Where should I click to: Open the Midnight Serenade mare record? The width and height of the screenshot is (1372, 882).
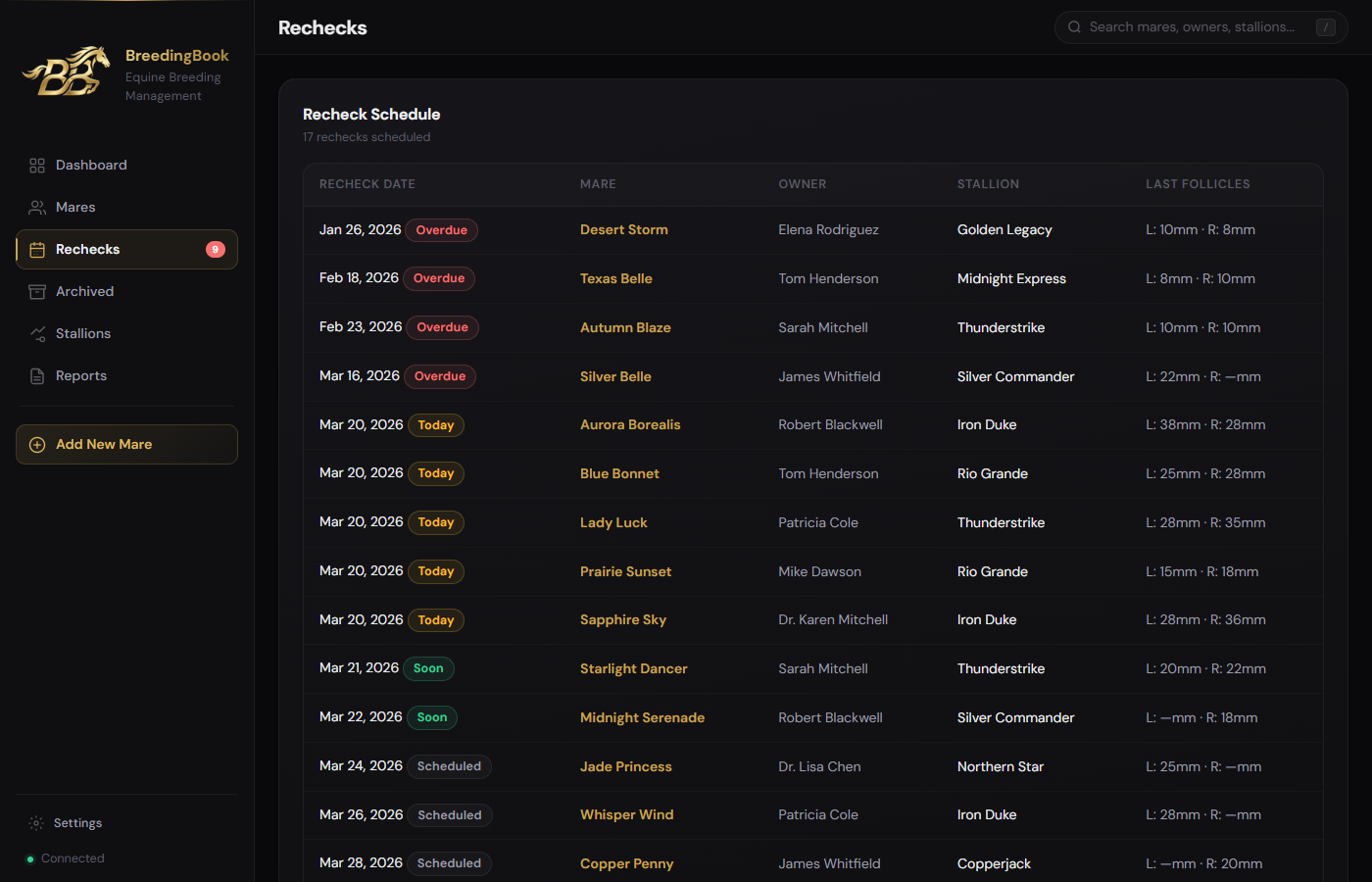[642, 718]
